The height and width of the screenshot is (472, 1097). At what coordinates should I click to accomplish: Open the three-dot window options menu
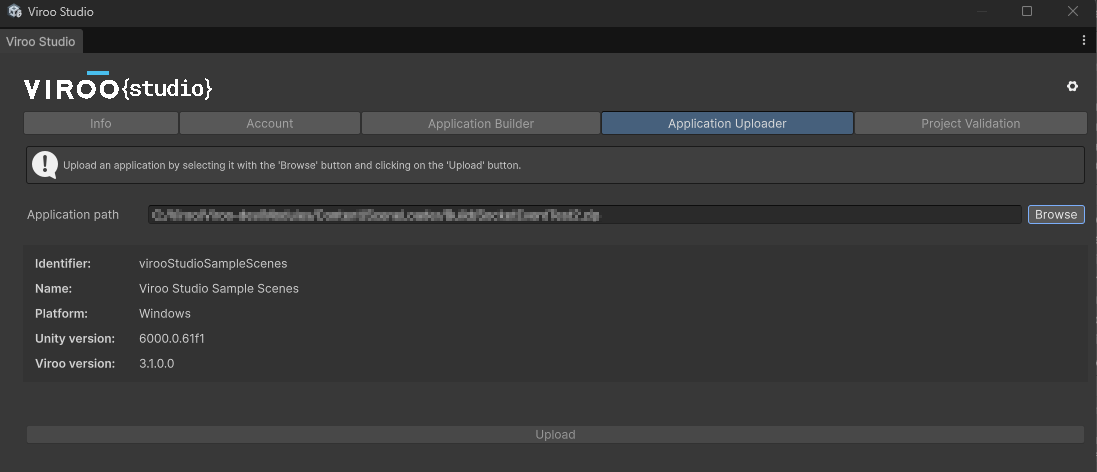[1084, 41]
